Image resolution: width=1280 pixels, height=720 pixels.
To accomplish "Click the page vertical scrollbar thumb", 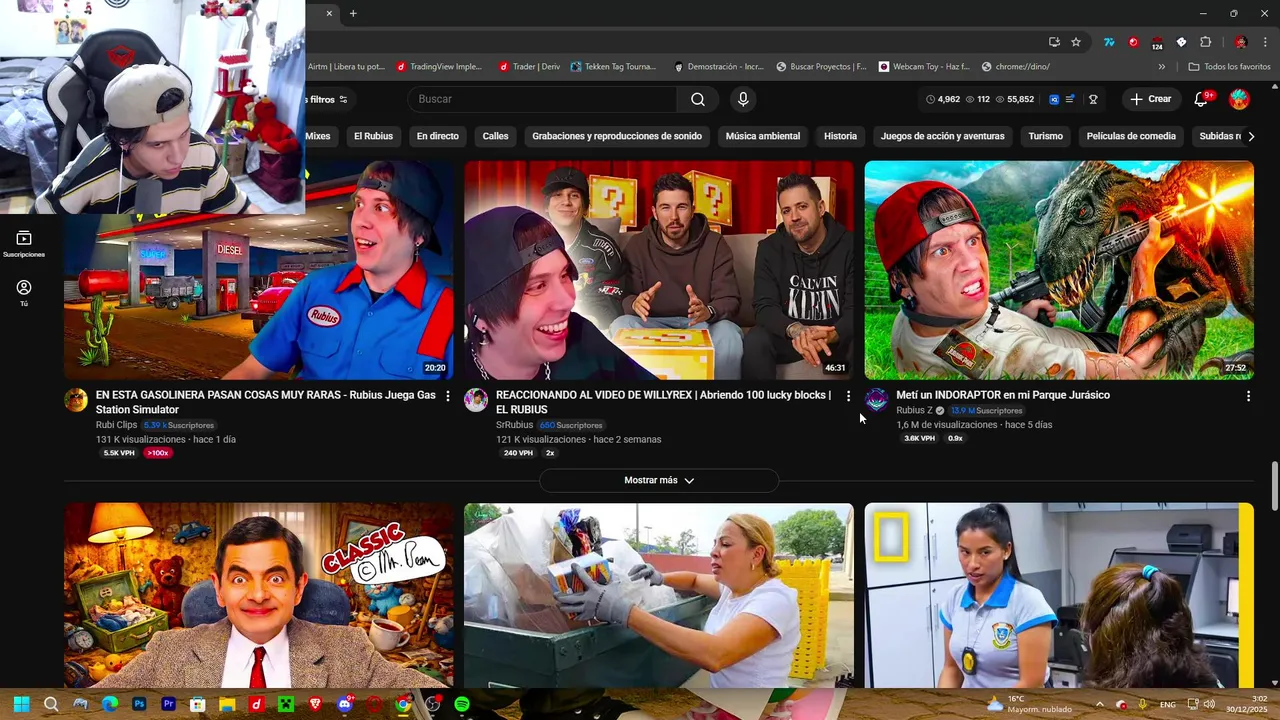I will [1274, 487].
